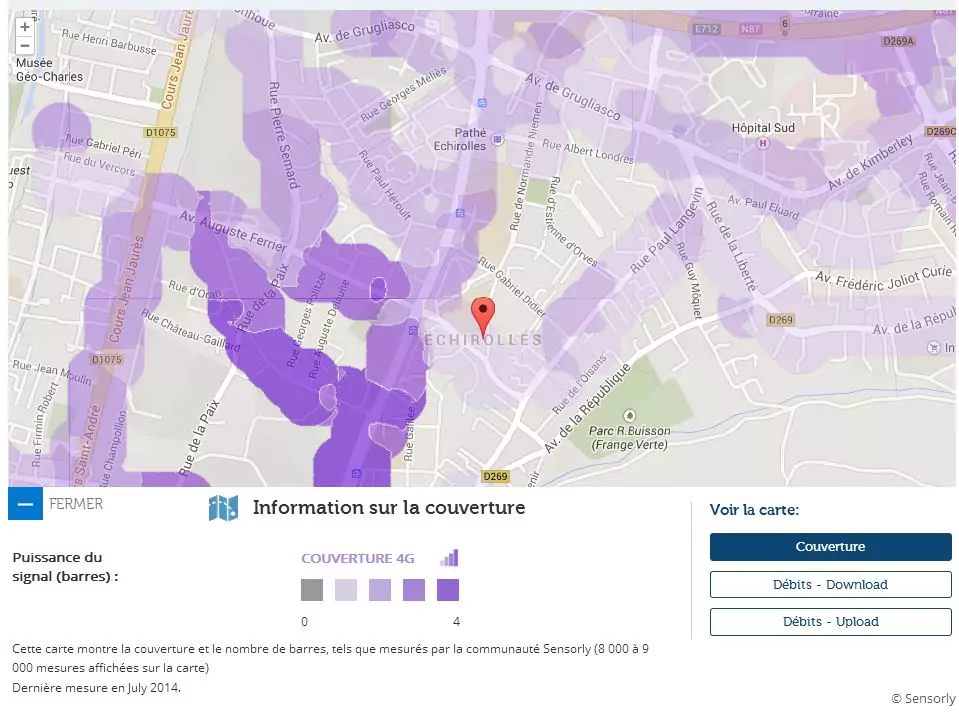Collapse the panel with the blue minus button
The width and height of the screenshot is (959, 712).
coord(25,504)
